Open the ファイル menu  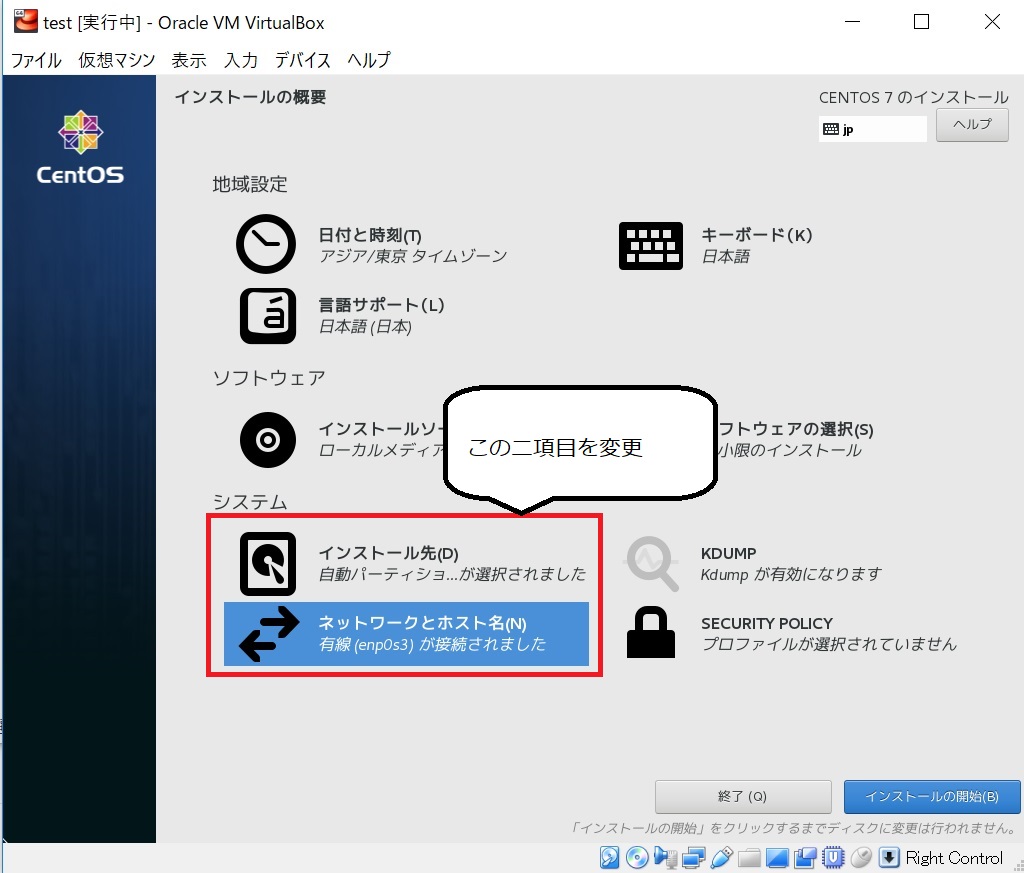point(37,60)
